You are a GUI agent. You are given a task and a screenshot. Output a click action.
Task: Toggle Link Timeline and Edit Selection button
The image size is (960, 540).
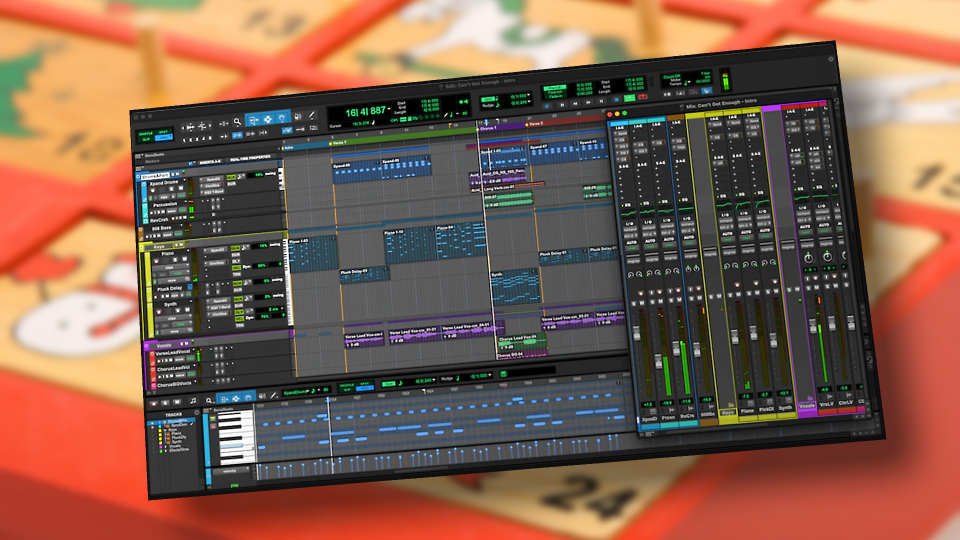coord(237,135)
